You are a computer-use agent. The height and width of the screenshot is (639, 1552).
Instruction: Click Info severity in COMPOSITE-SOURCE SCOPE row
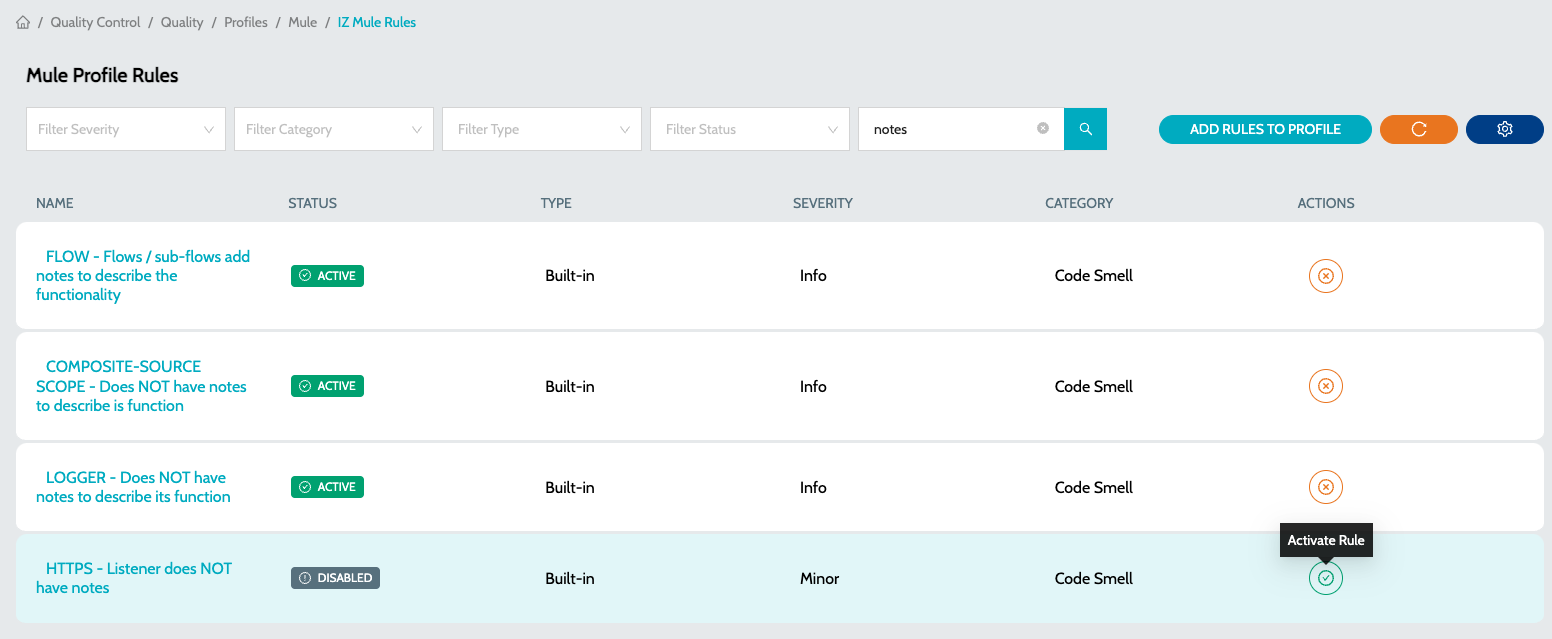coord(813,386)
